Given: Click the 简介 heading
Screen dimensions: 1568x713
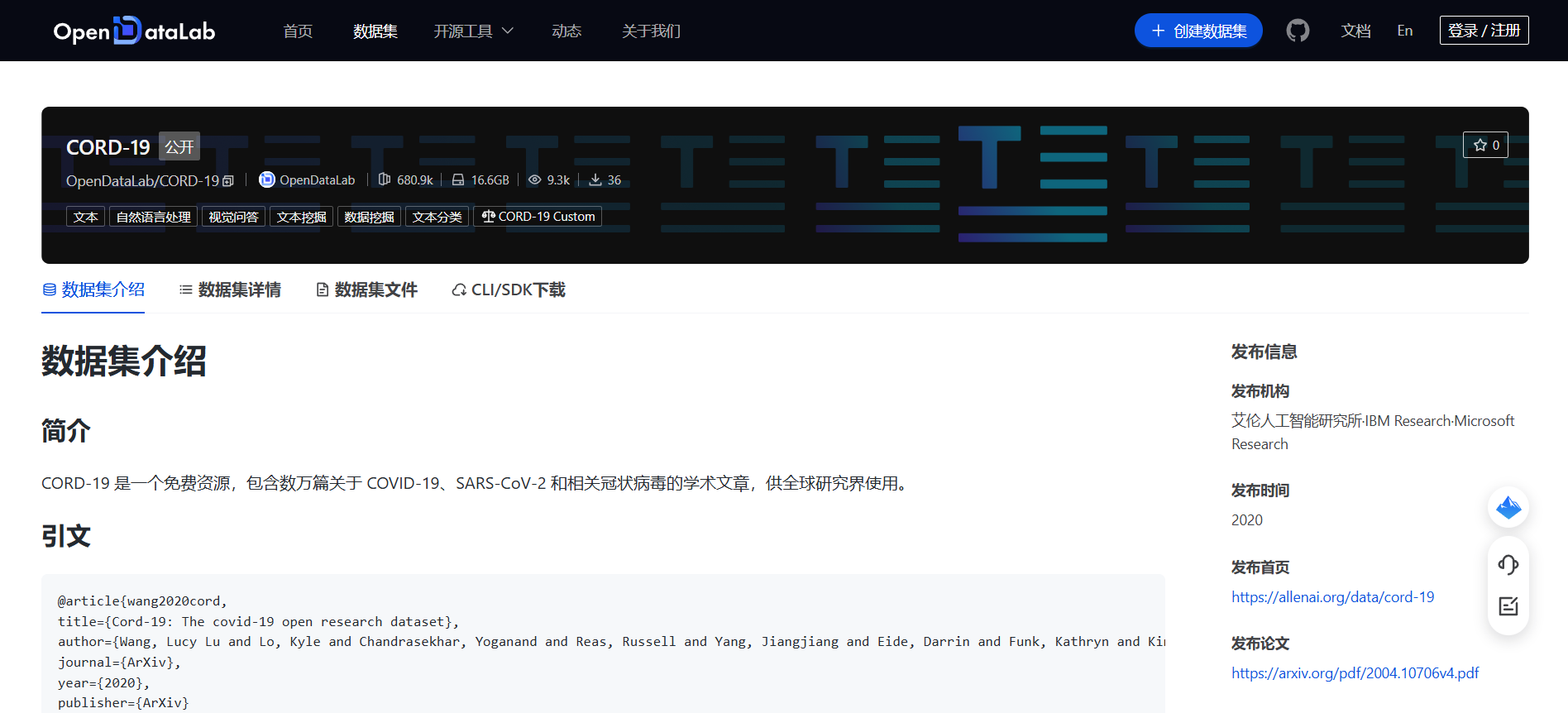Looking at the screenshot, I should (66, 431).
